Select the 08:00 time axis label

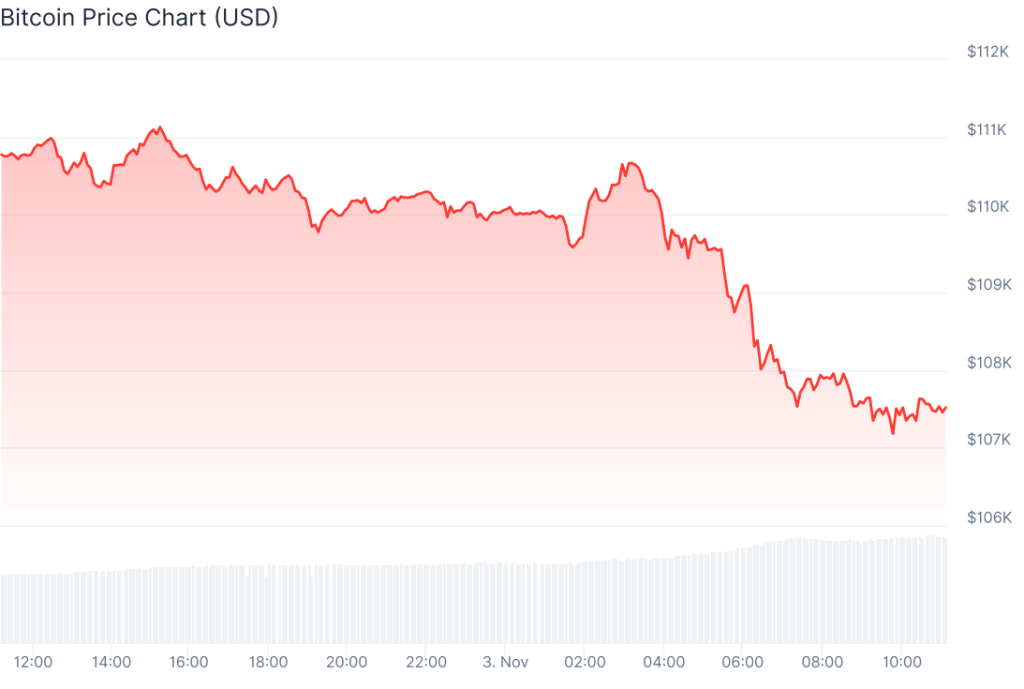823,661
